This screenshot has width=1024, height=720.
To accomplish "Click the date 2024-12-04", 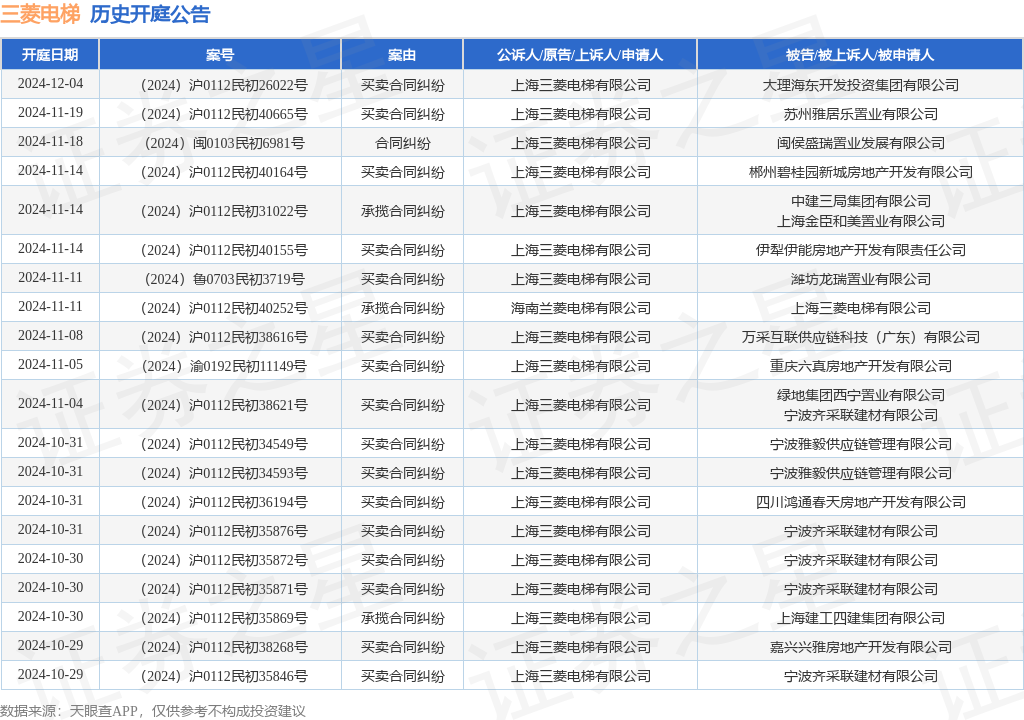I will [x=50, y=84].
